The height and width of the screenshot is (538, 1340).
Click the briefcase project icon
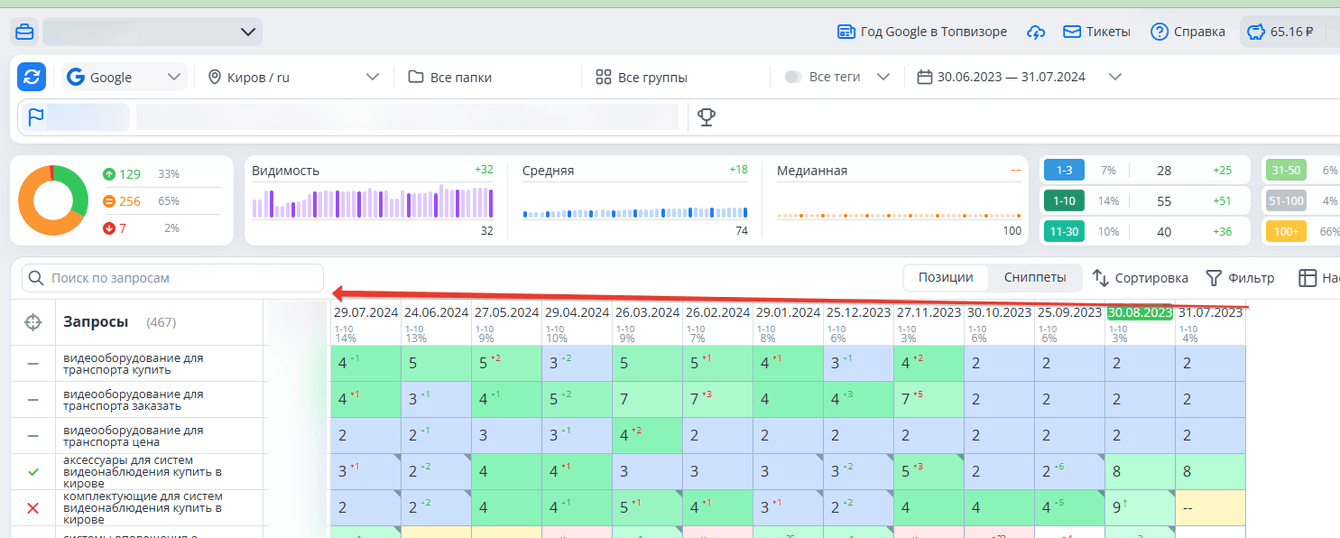[24, 32]
